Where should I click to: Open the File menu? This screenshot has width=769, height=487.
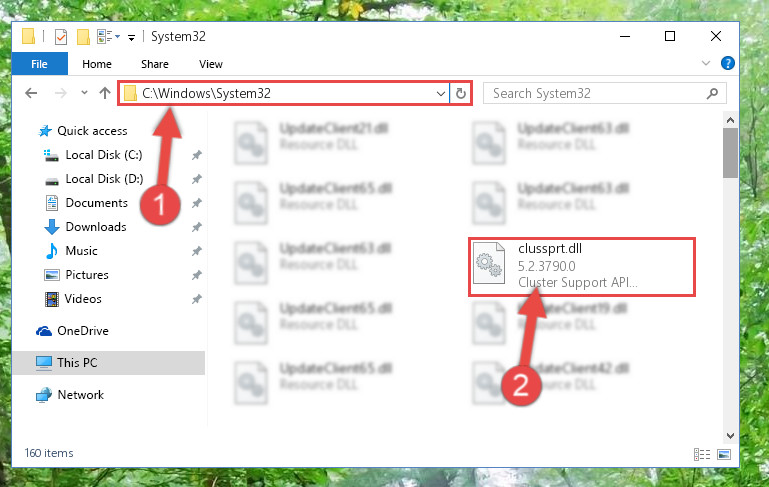(40, 64)
